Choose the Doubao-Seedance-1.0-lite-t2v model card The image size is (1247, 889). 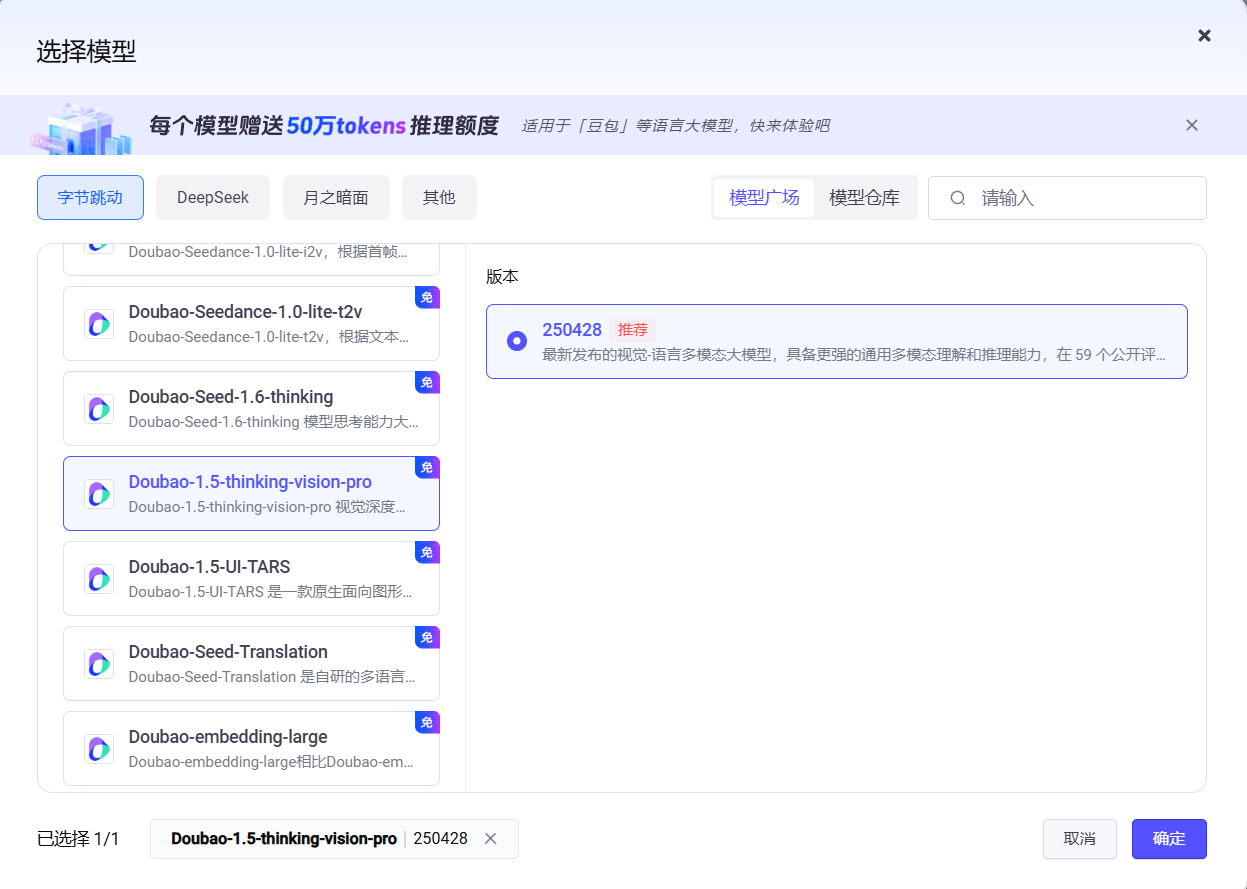251,324
